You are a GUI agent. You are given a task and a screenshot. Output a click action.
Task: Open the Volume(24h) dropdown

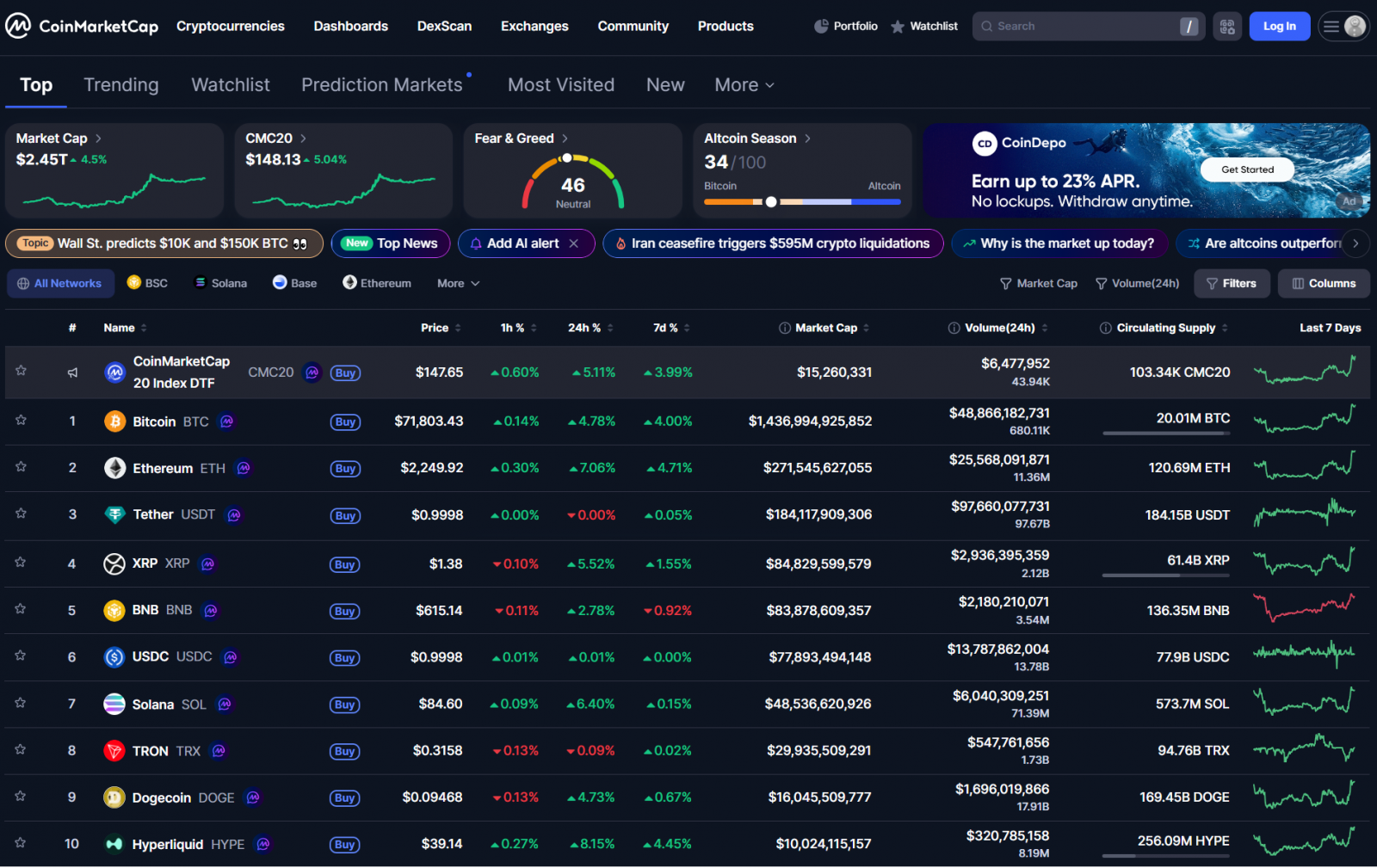pyautogui.click(x=1137, y=282)
